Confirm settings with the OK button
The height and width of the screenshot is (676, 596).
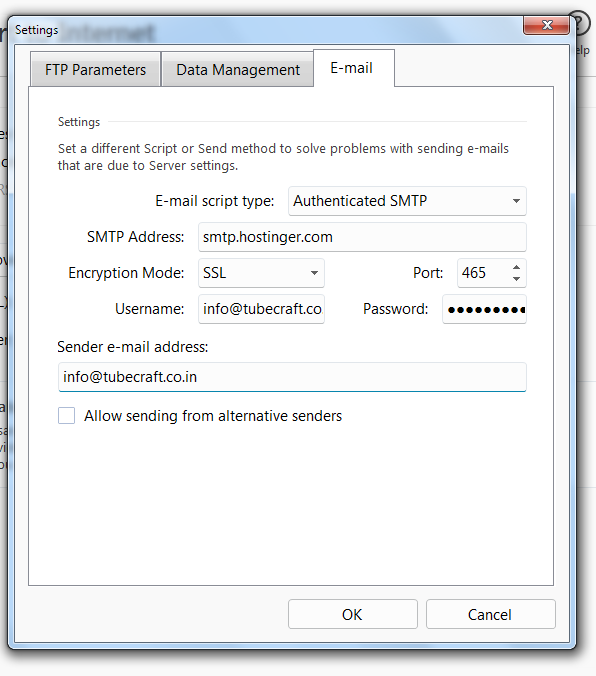click(353, 614)
